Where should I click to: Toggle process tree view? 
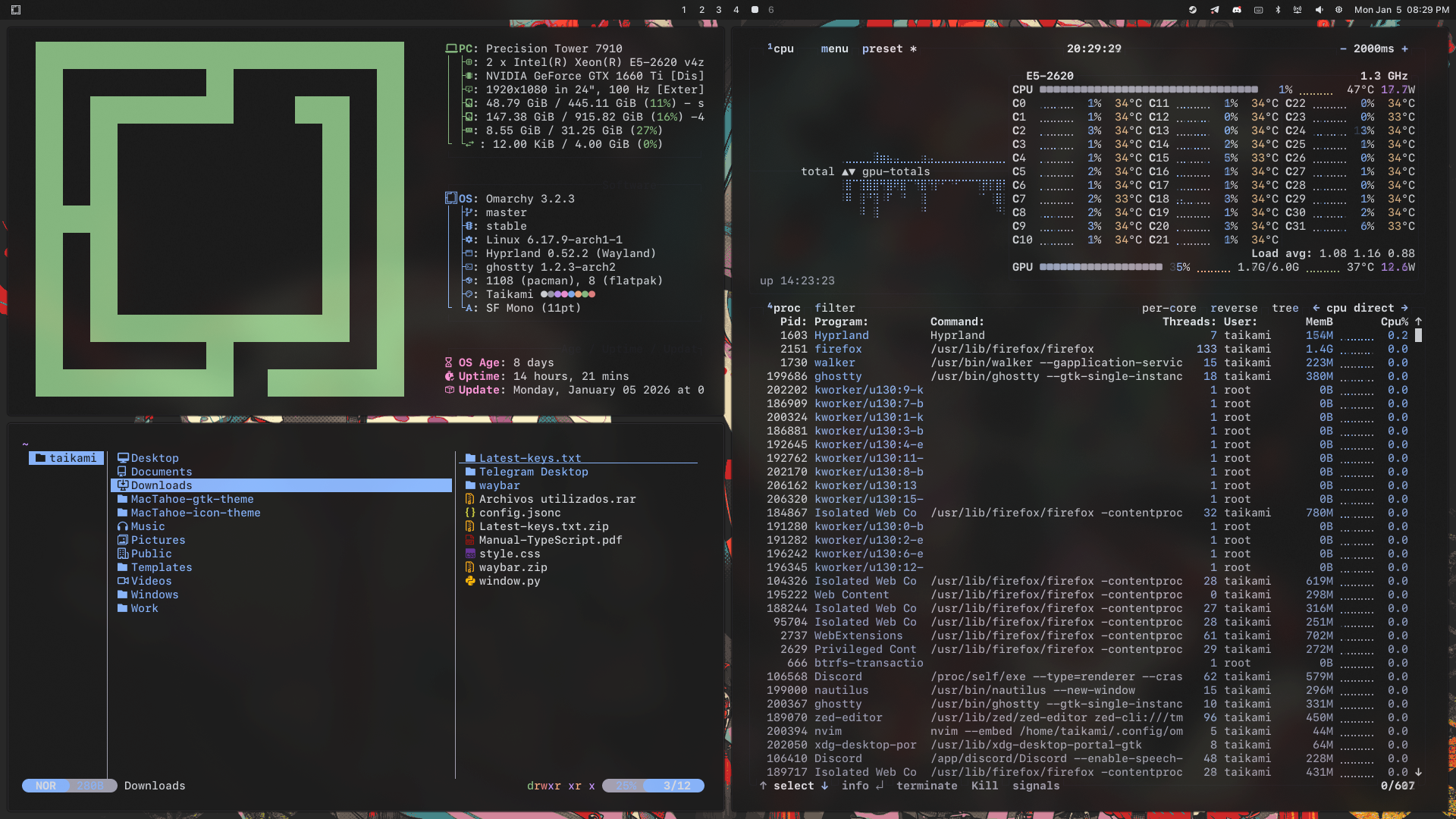(x=1285, y=308)
